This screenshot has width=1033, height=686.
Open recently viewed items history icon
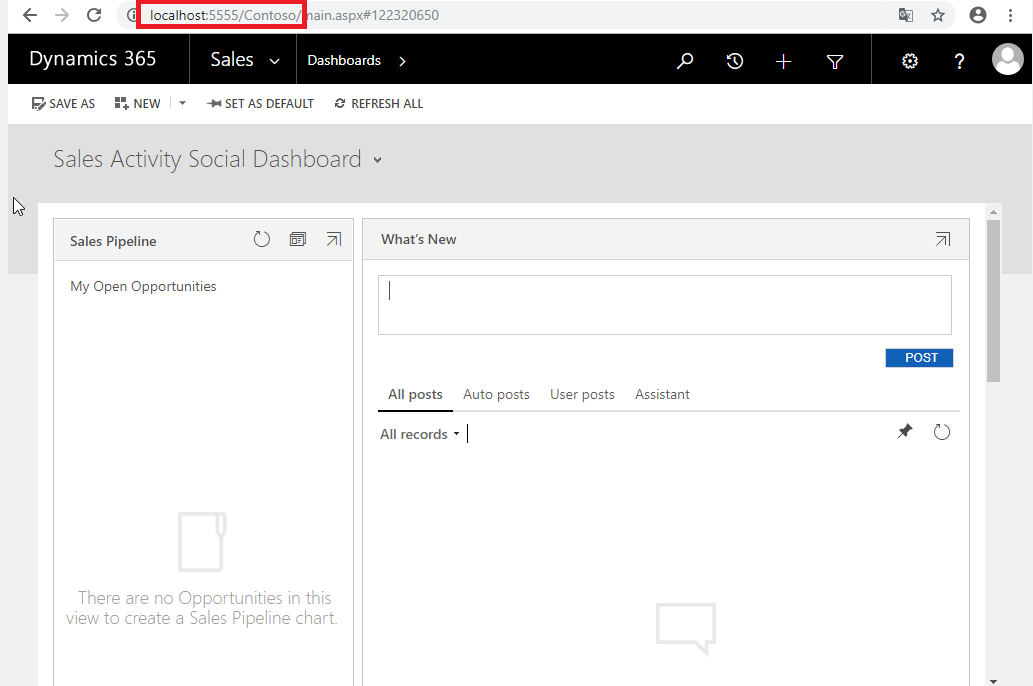point(734,60)
